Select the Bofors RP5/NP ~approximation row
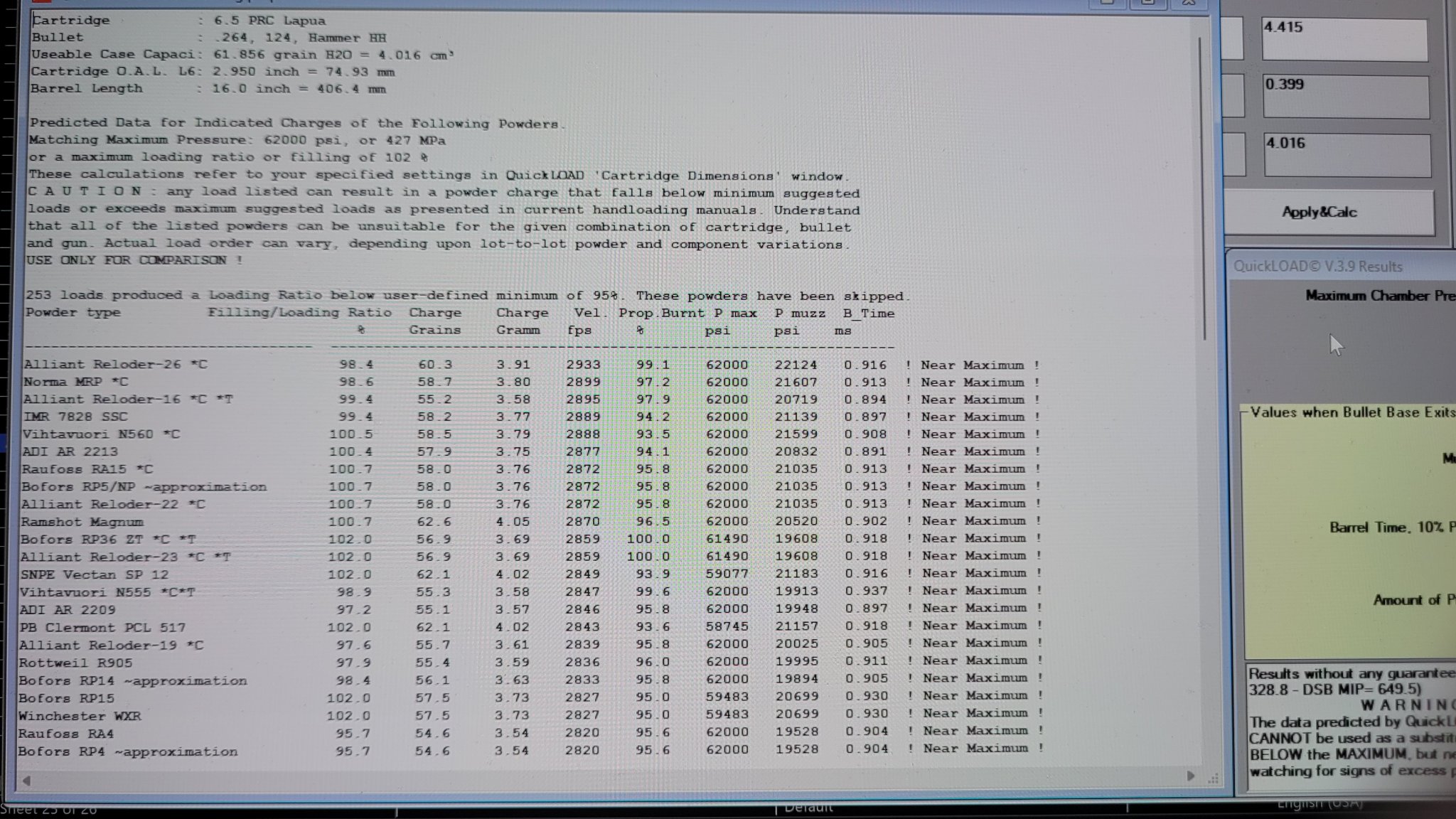Viewport: 1456px width, 819px height. (532, 486)
